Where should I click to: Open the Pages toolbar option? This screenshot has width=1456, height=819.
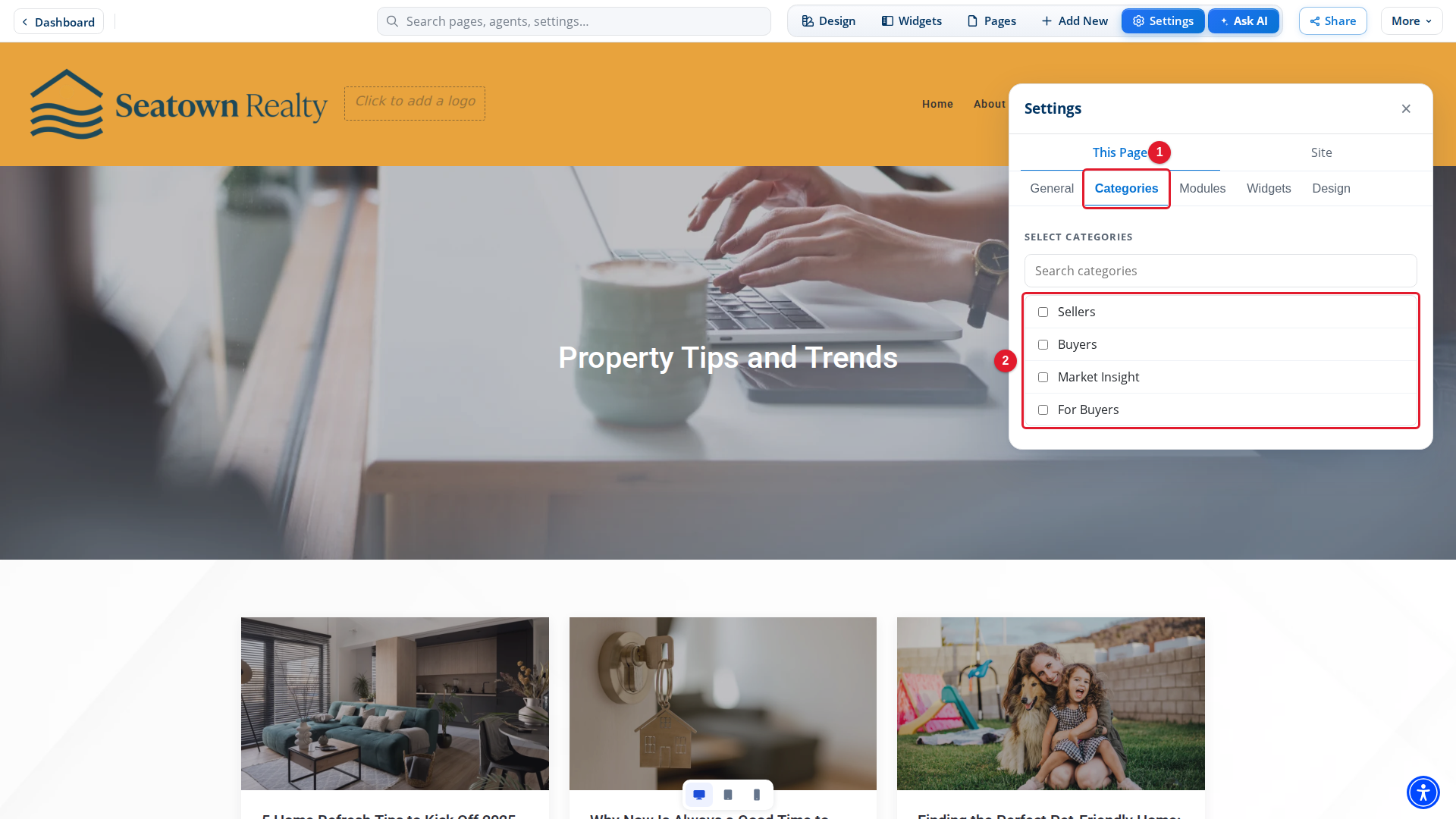coord(991,21)
